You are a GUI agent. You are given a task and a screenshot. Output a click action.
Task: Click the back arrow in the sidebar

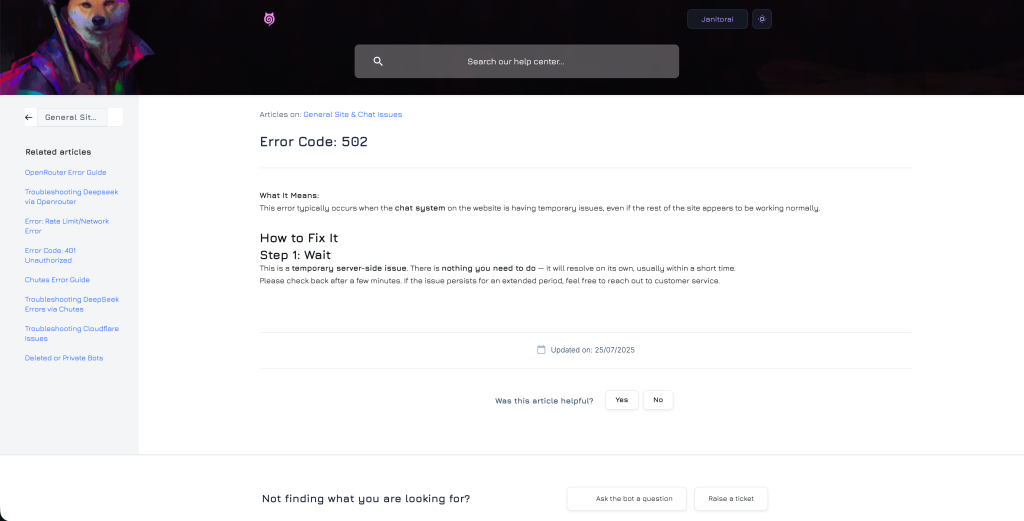pyautogui.click(x=29, y=117)
